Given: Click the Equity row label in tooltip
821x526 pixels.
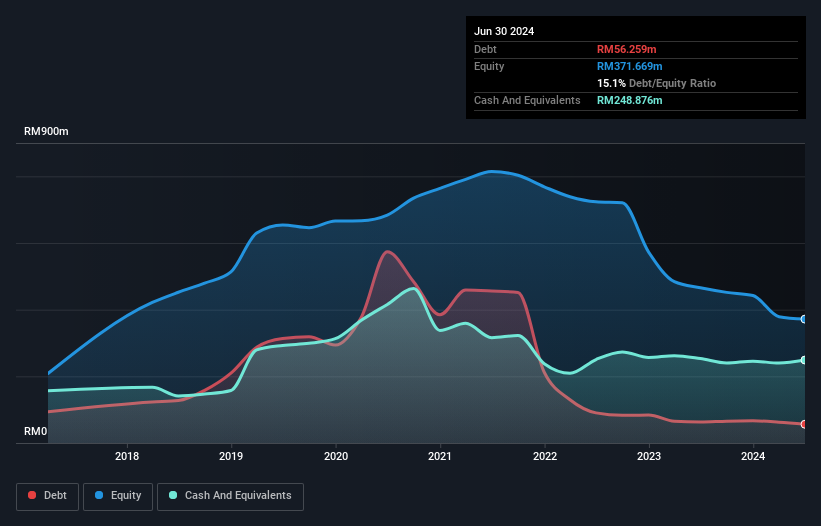Looking at the screenshot, I should 489,66.
